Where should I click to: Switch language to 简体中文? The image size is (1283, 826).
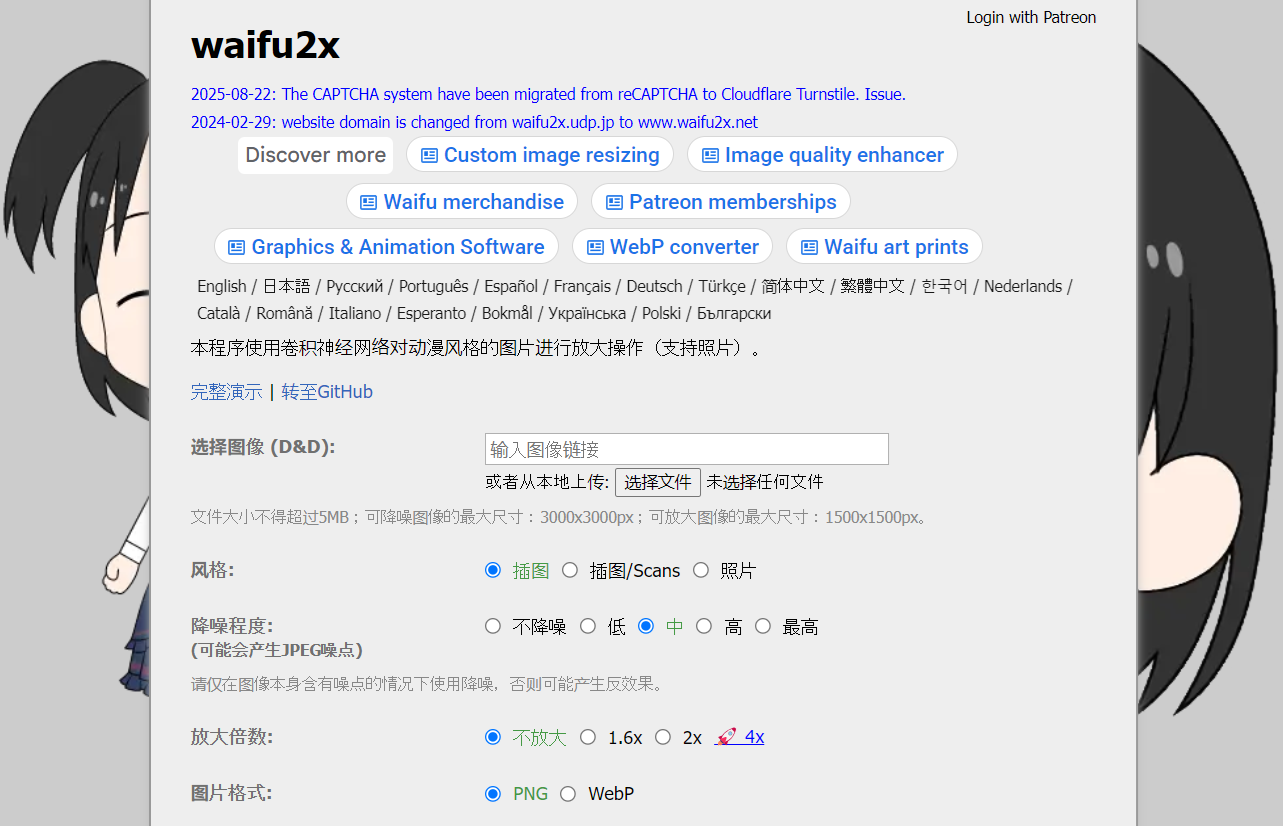(x=793, y=286)
